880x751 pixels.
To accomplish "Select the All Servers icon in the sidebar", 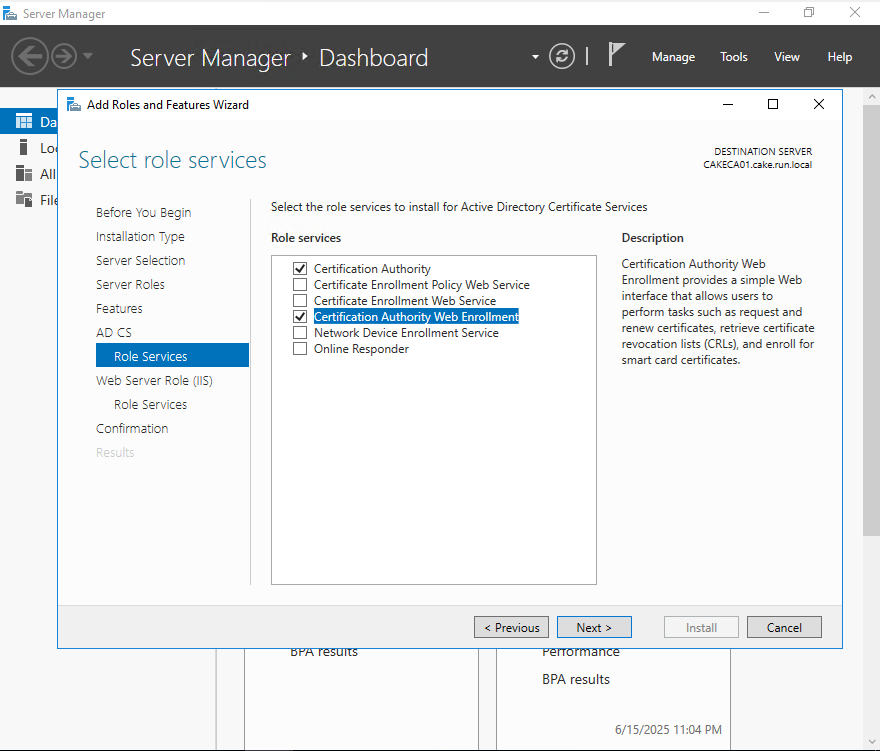I will (x=24, y=173).
